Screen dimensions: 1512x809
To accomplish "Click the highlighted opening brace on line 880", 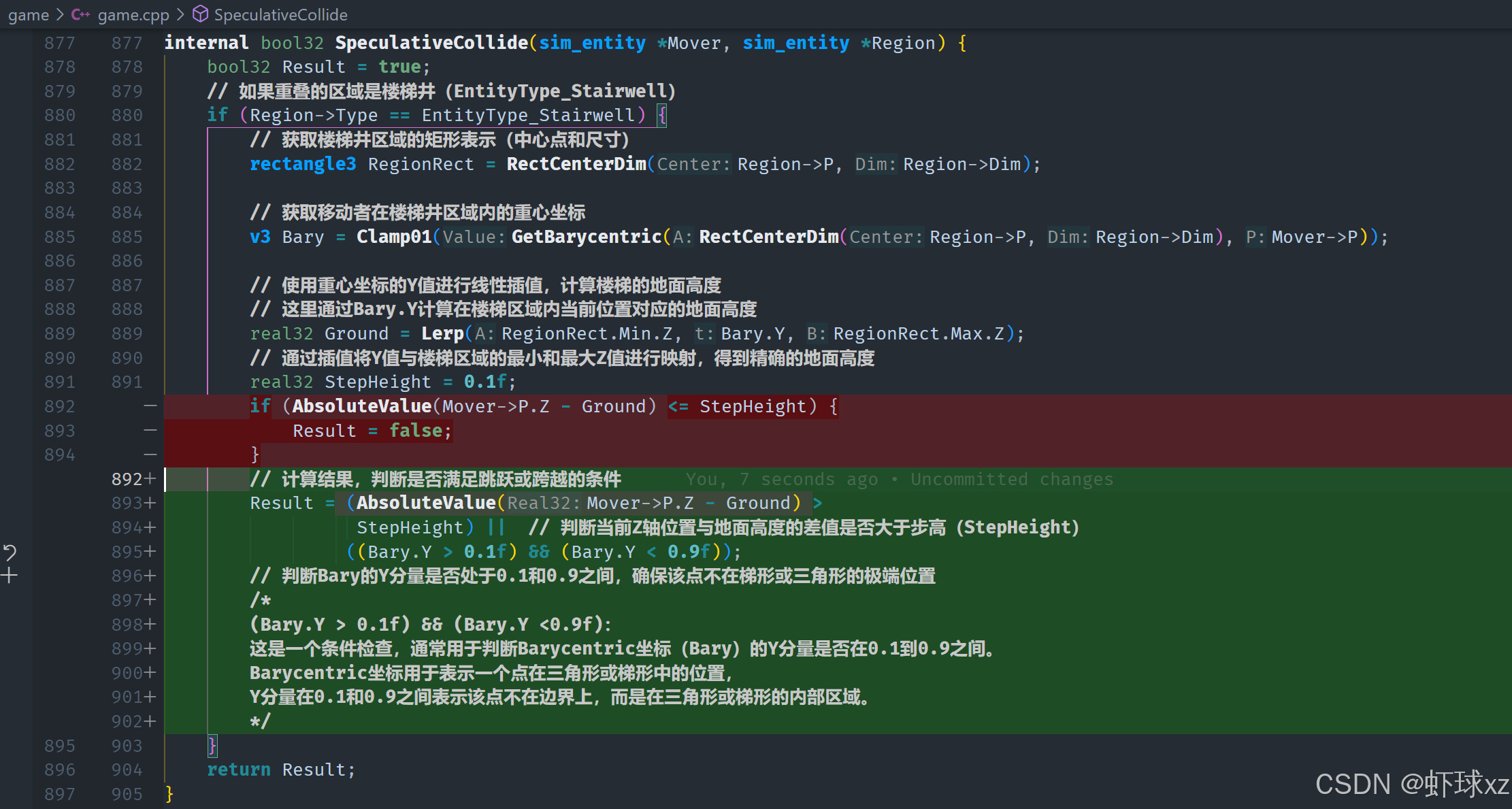I will click(x=661, y=115).
